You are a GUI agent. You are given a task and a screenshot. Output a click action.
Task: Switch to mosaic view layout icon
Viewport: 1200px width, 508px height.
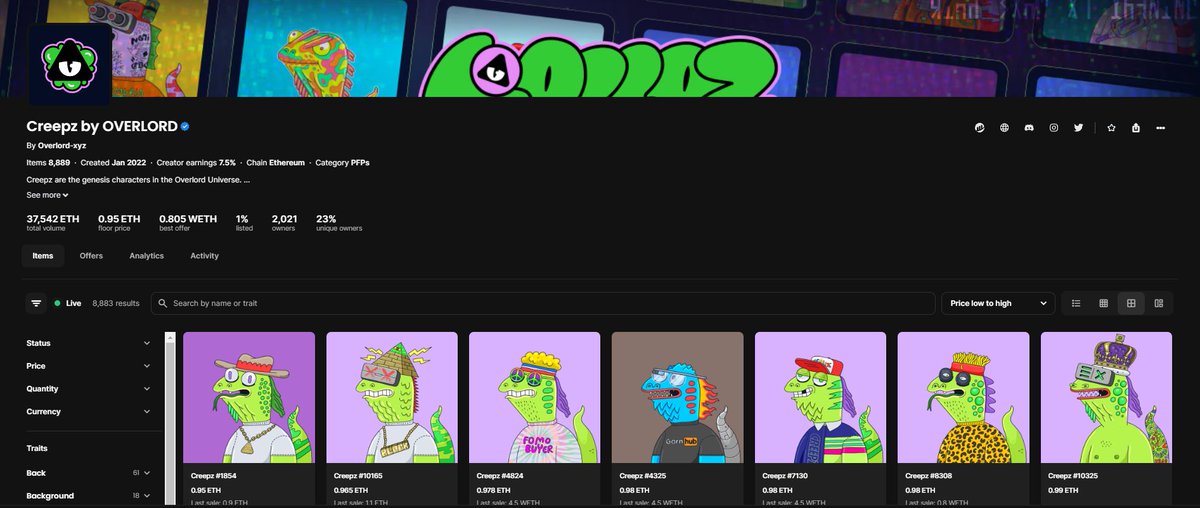pyautogui.click(x=1158, y=303)
